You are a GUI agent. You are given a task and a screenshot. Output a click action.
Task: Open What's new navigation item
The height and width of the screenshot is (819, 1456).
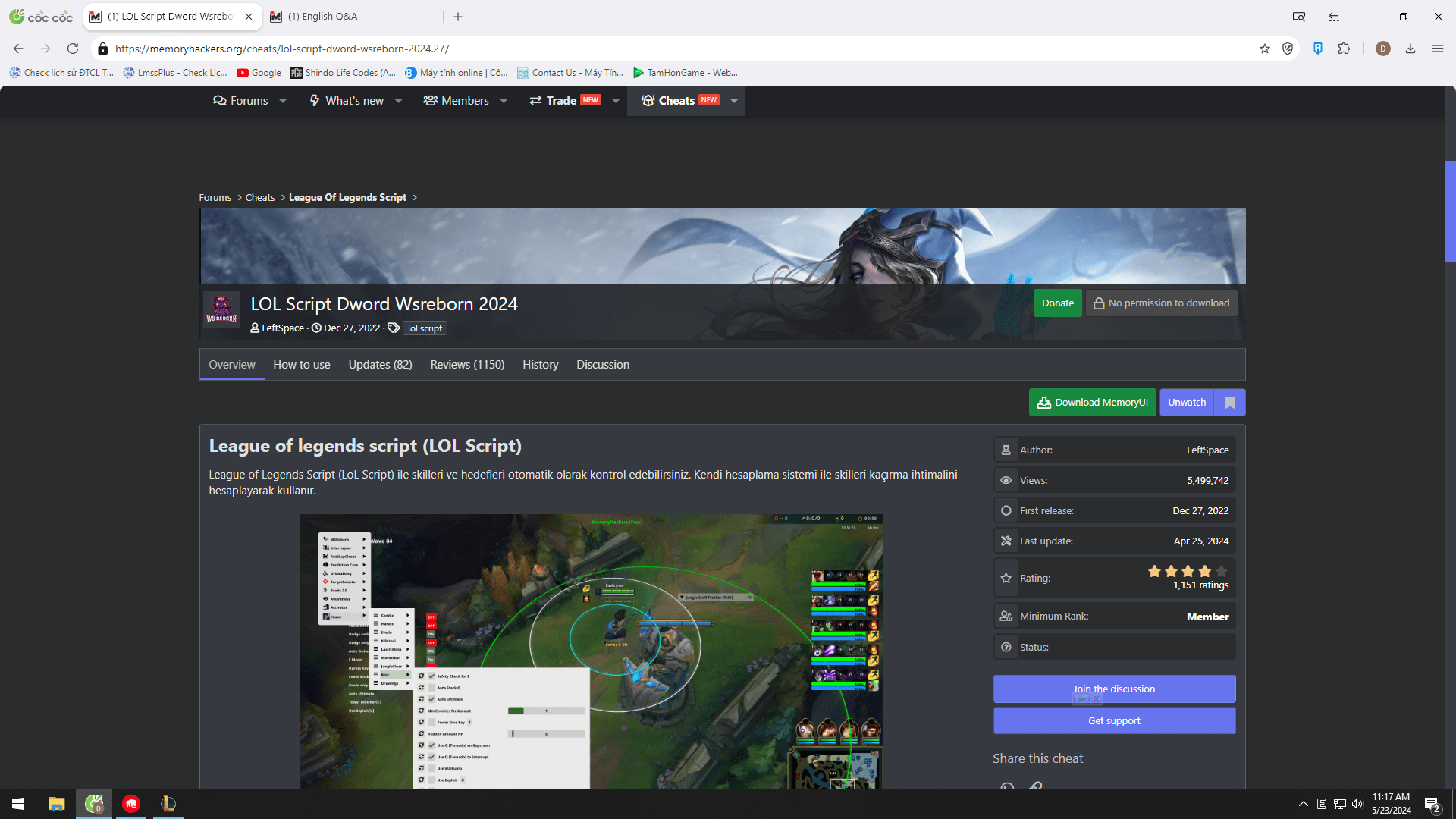click(347, 101)
